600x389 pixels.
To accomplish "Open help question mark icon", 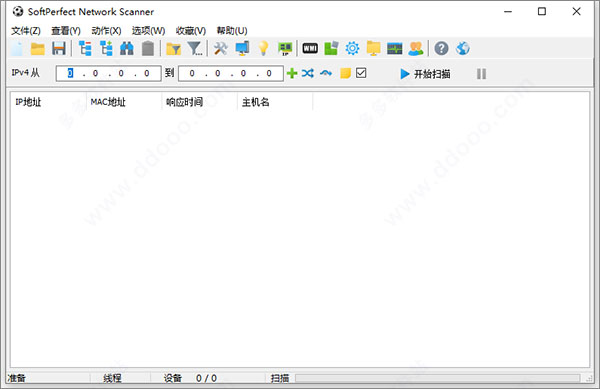I will coord(441,49).
